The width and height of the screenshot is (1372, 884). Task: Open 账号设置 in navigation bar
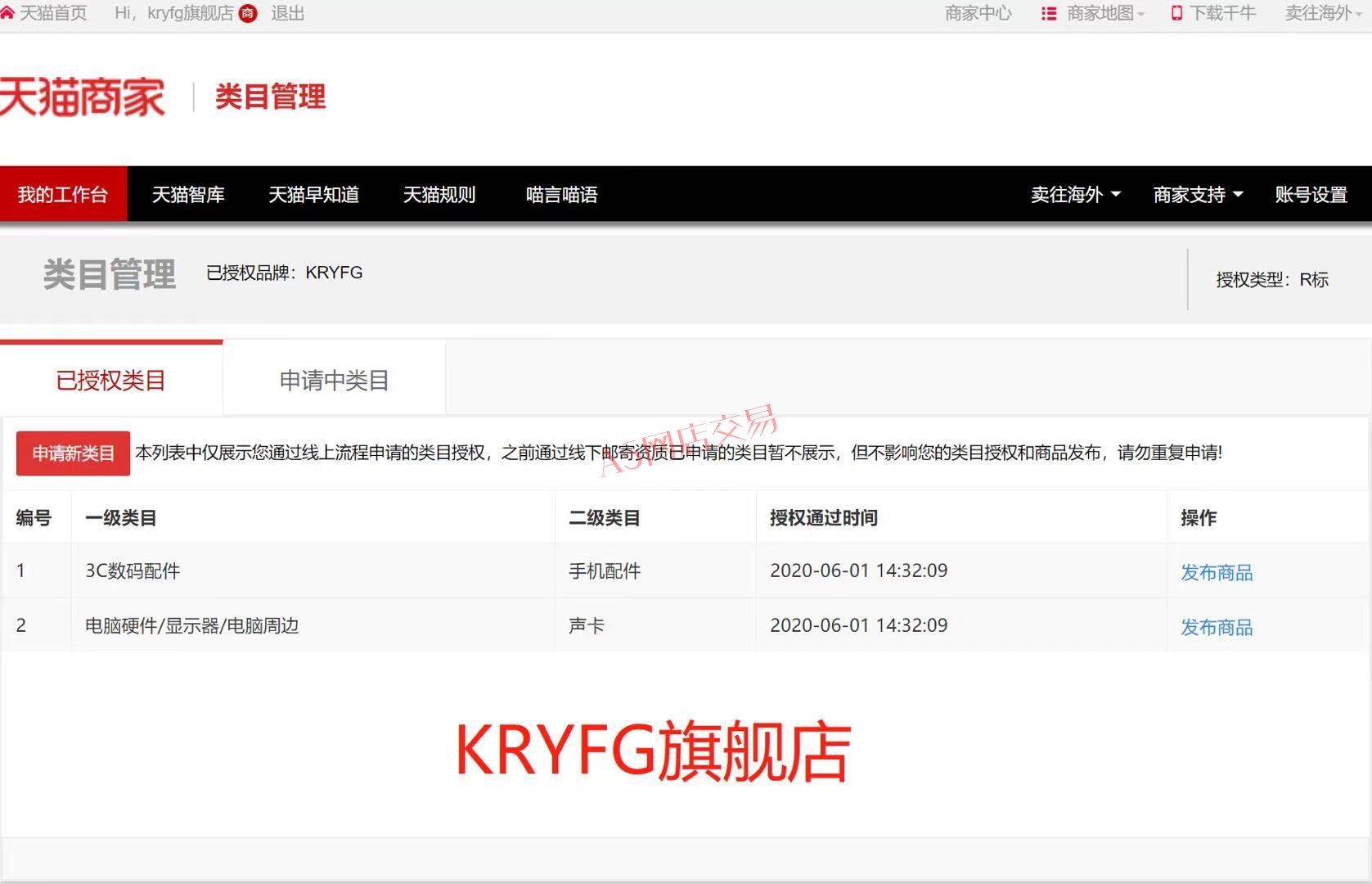(x=1311, y=195)
